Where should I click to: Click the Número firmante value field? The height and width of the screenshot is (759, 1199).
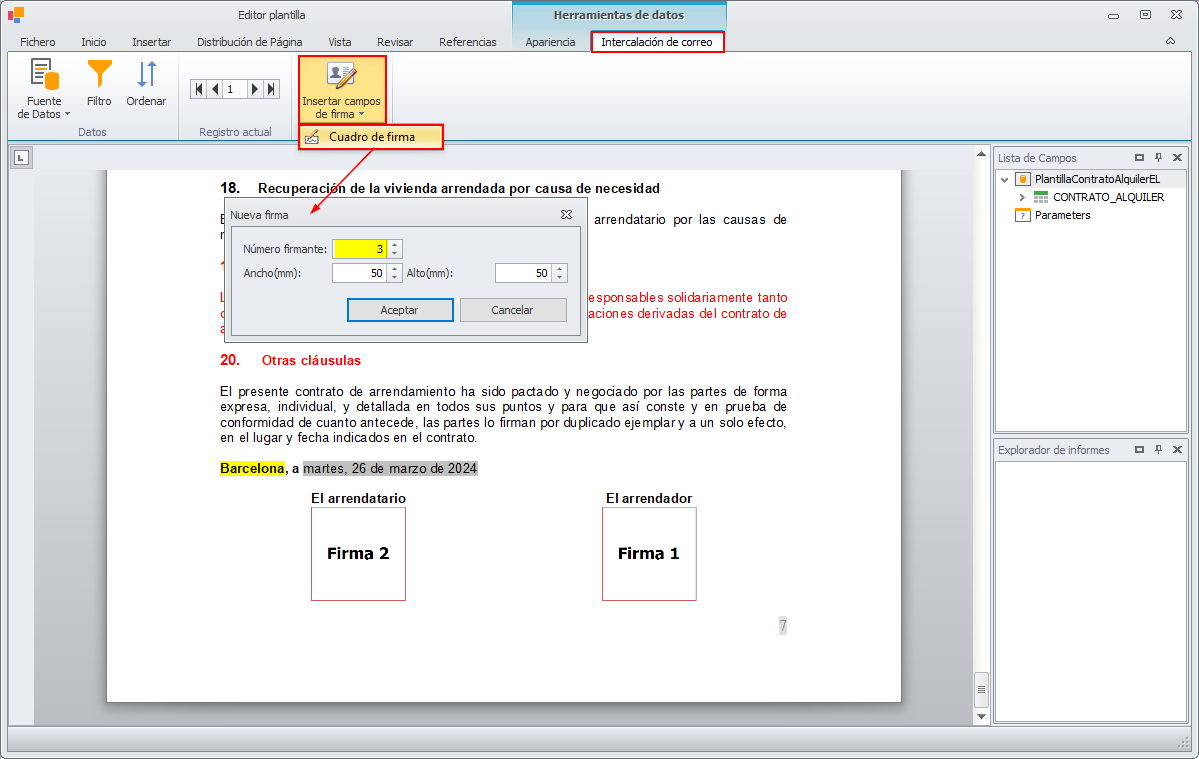point(360,249)
